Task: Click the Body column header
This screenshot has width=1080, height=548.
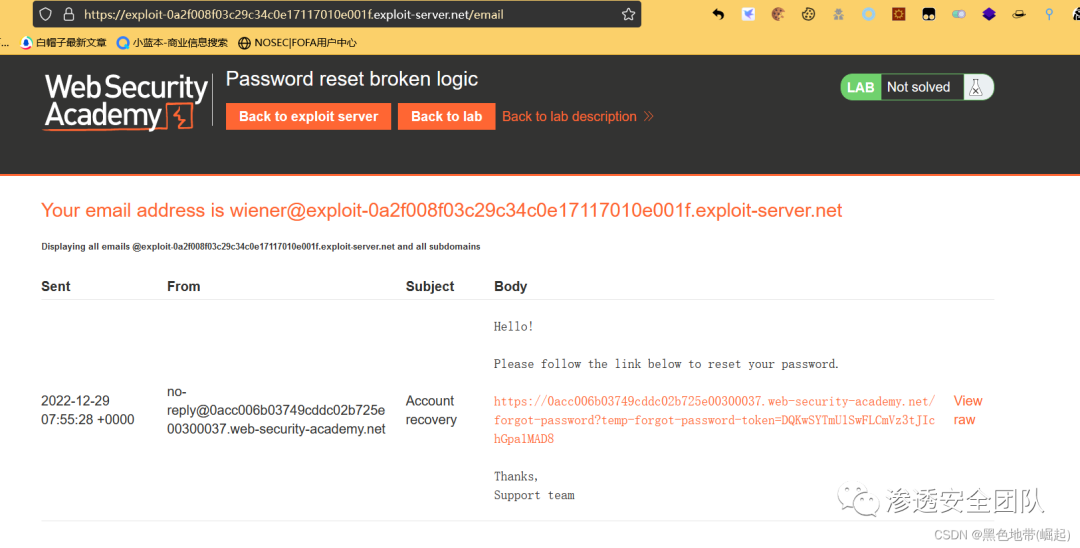Action: 510,286
